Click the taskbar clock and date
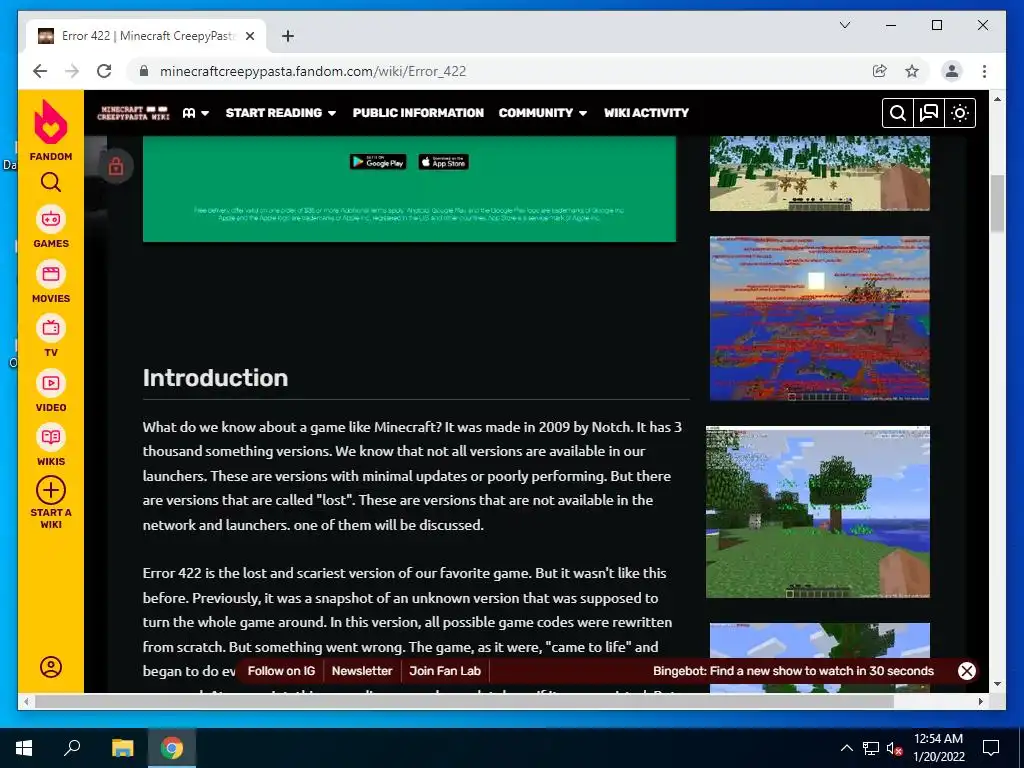Image resolution: width=1024 pixels, height=768 pixels. [x=938, y=748]
